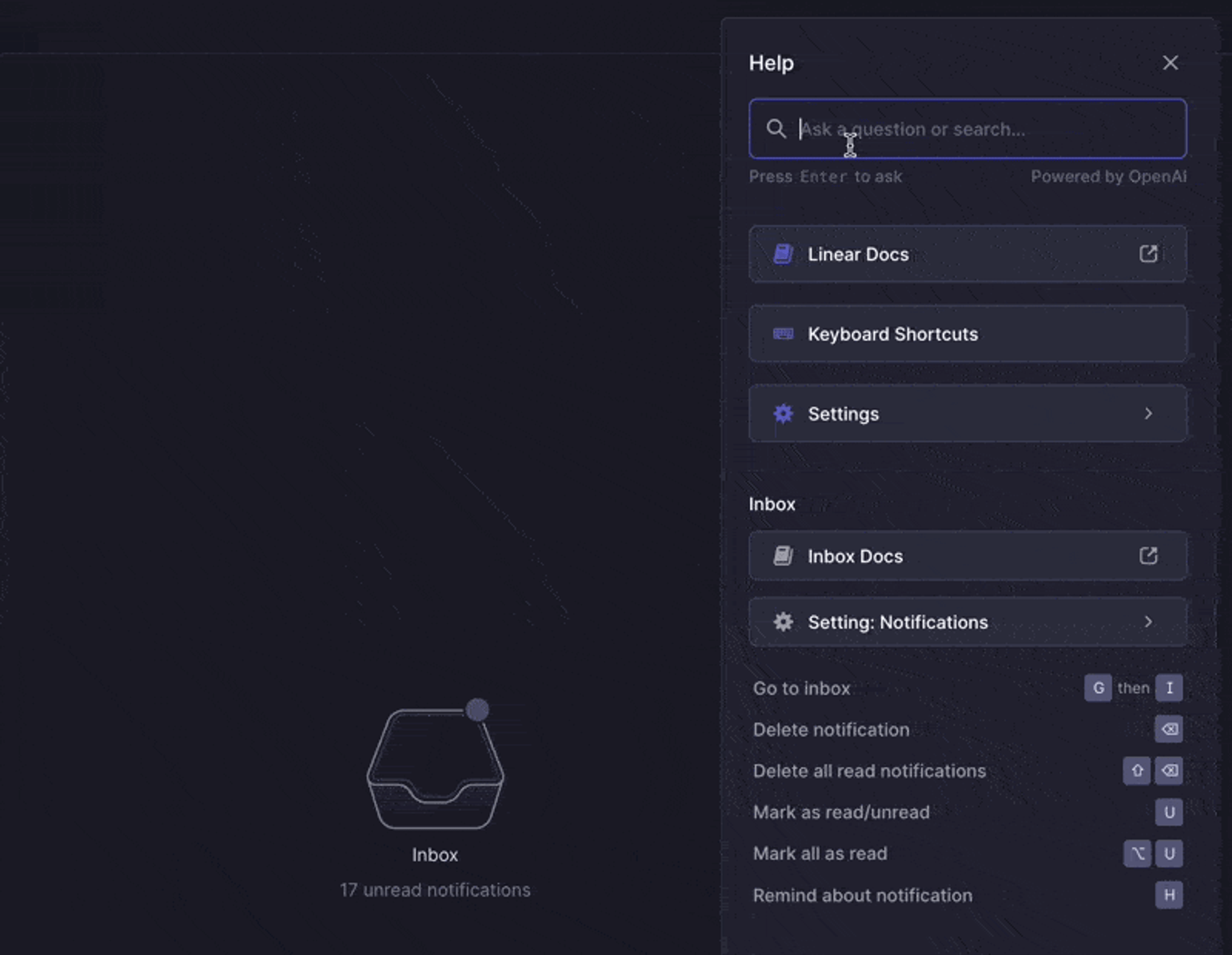This screenshot has height=955, width=1232.
Task: Click Delete notification backspace key icon
Action: (x=1169, y=730)
